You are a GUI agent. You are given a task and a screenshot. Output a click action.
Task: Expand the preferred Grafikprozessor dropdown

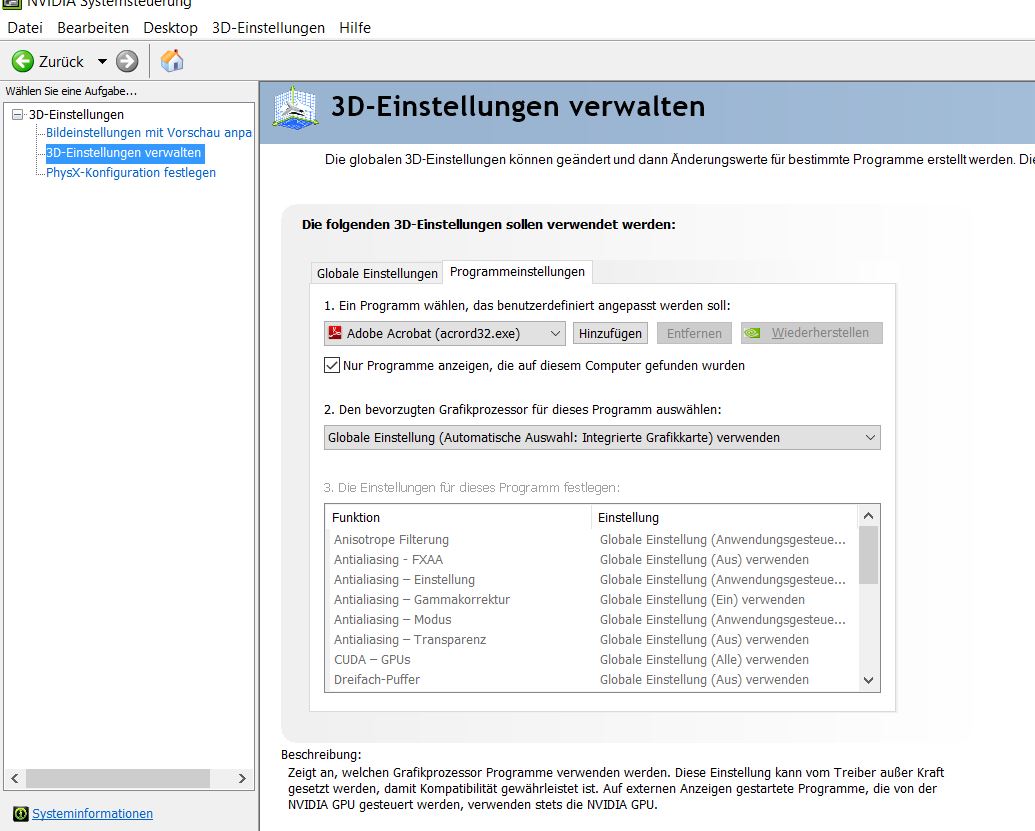[869, 437]
